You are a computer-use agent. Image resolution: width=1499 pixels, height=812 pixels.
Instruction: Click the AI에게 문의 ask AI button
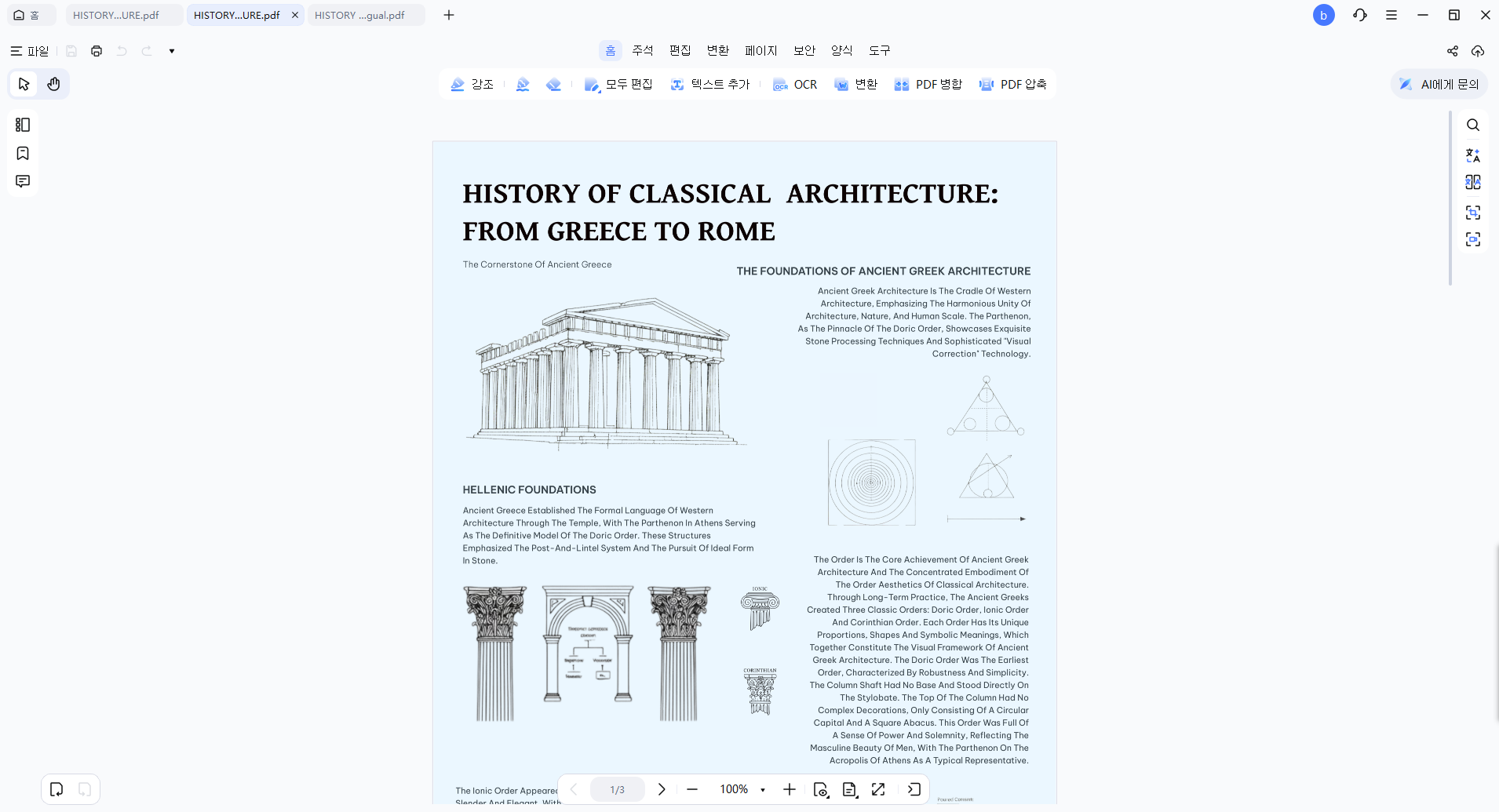point(1439,85)
